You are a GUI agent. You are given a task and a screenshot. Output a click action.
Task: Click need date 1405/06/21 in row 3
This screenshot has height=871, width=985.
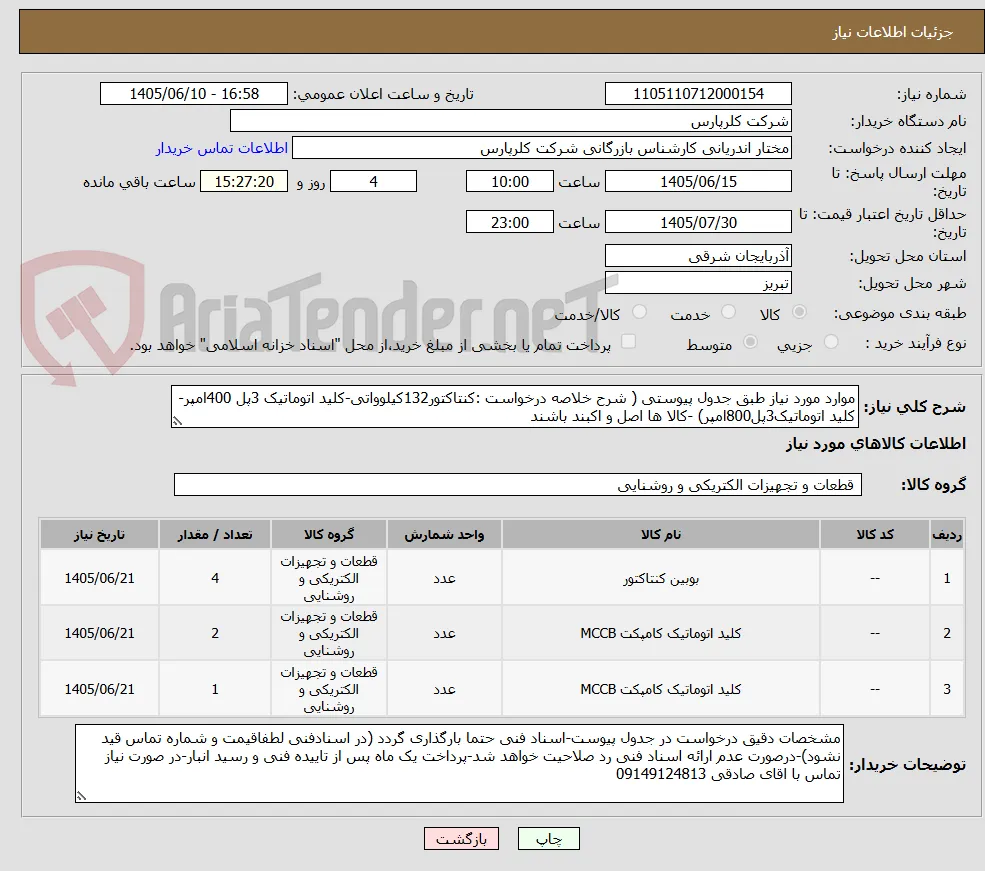click(x=99, y=689)
